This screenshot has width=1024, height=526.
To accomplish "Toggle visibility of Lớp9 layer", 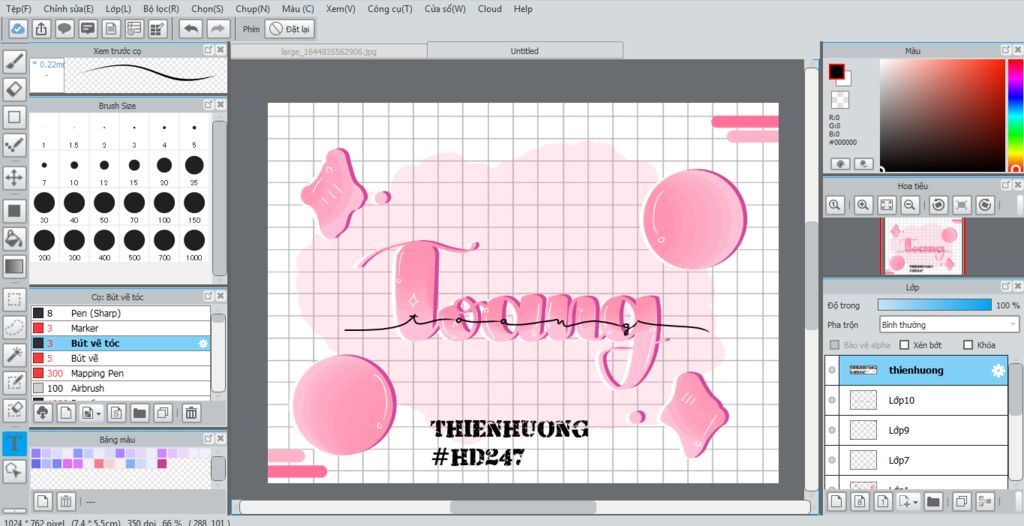I will click(832, 430).
